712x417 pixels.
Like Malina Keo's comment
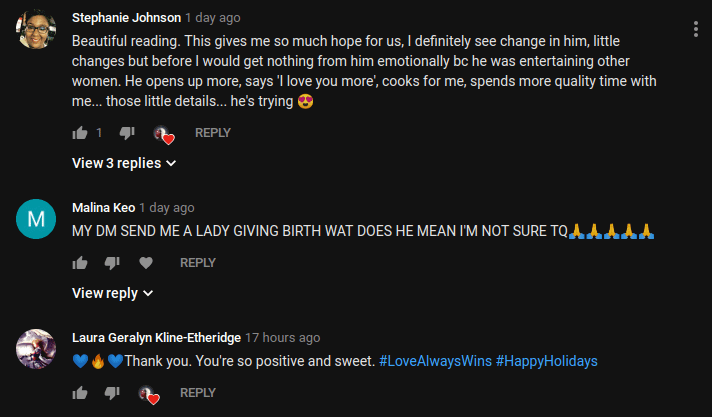[x=80, y=263]
